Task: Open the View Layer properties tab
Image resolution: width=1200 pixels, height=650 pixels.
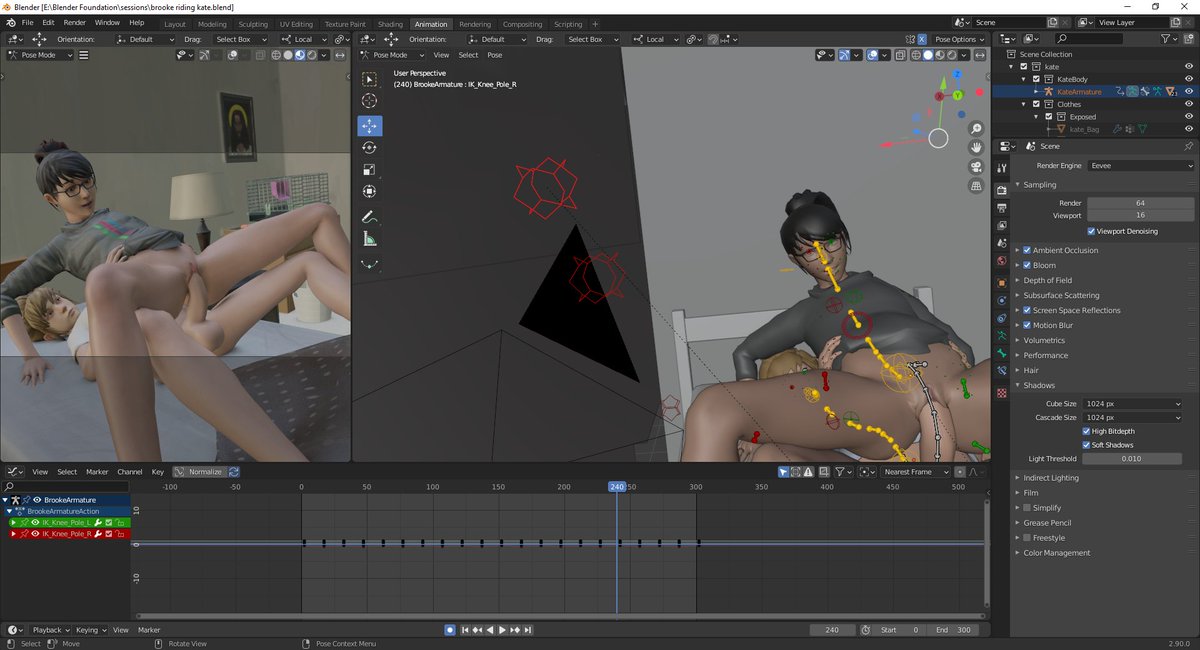Action: point(1002,226)
